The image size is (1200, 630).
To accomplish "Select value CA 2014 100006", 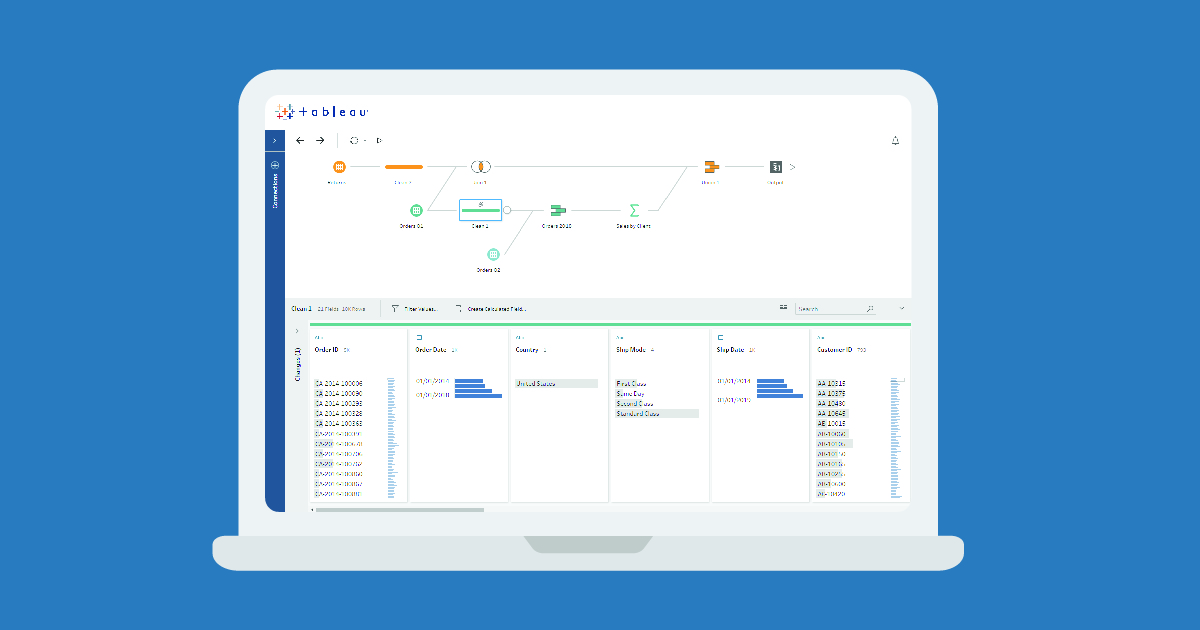I will coord(339,383).
